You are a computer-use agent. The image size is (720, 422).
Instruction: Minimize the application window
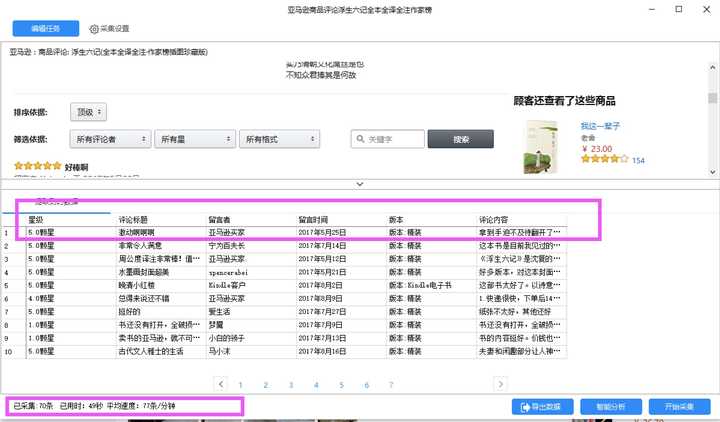[x=652, y=10]
